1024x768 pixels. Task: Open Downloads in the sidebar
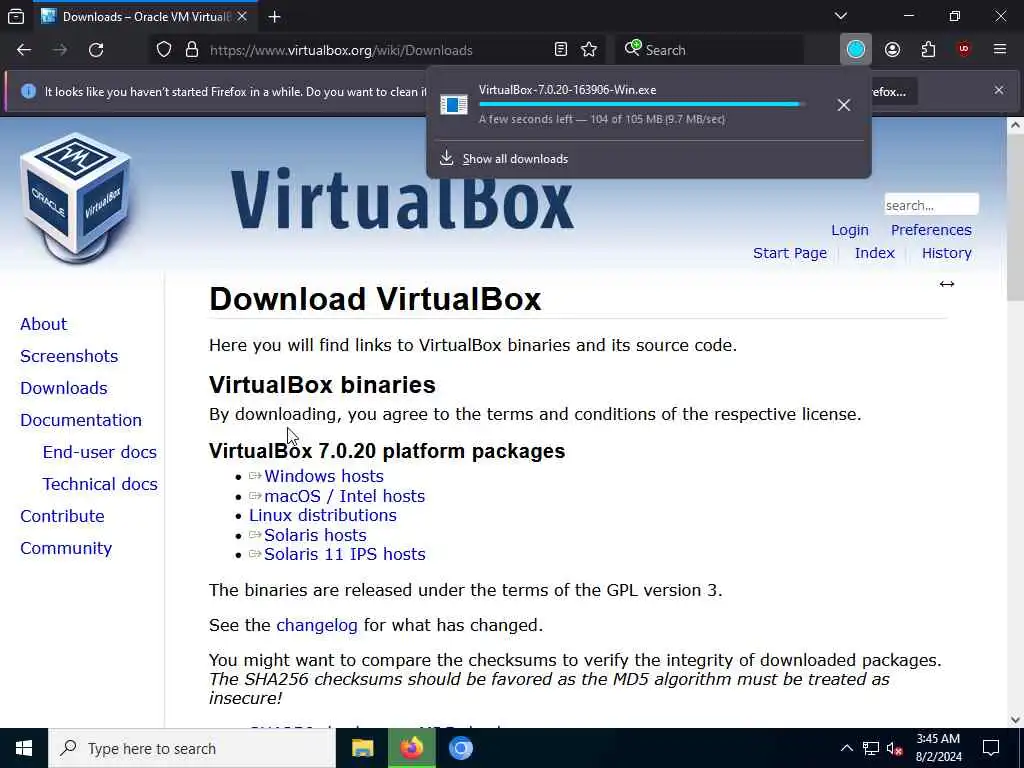tap(63, 388)
